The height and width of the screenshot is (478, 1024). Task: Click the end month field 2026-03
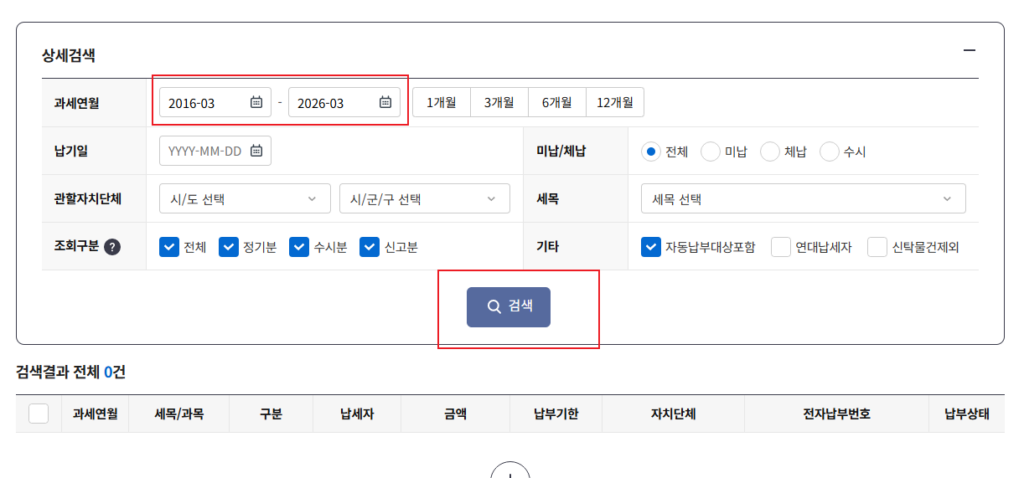tap(344, 103)
